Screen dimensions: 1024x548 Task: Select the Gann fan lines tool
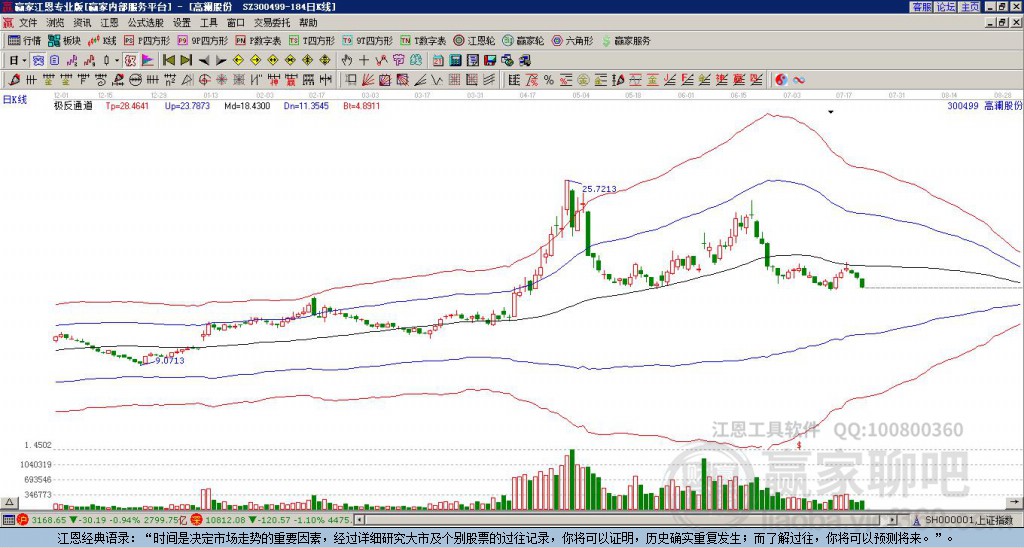[x=367, y=80]
